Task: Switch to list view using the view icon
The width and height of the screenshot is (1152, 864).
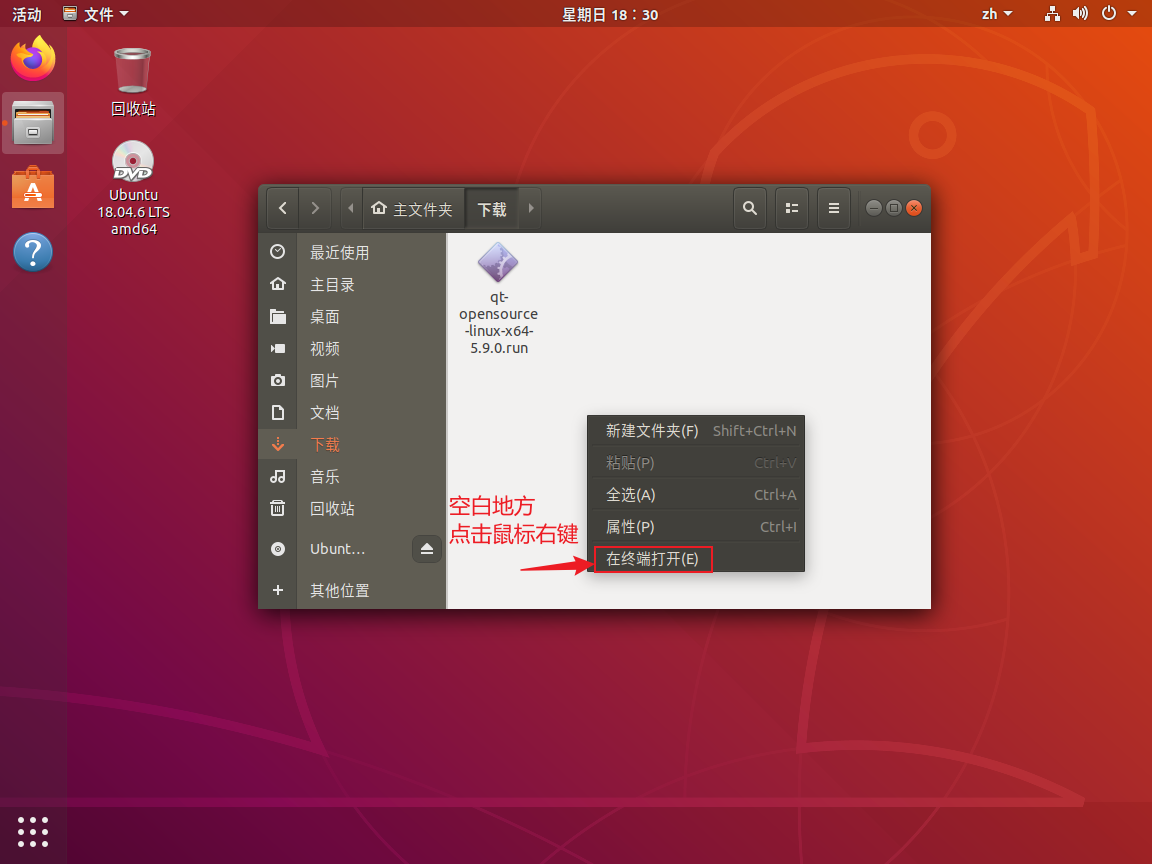Action: 791,207
